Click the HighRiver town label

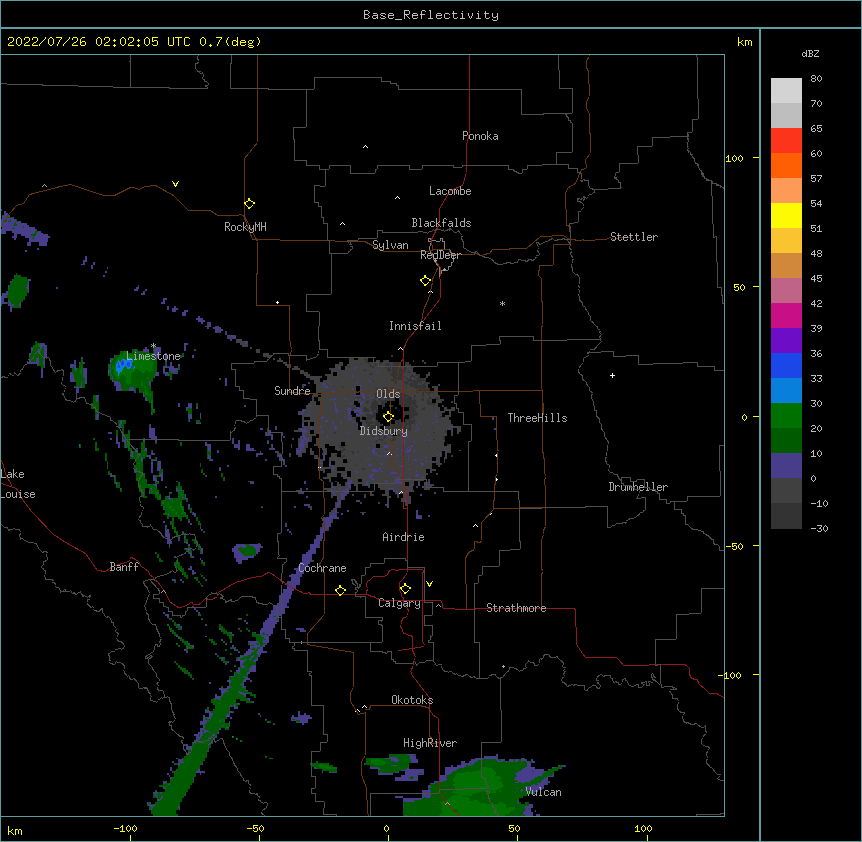[x=430, y=743]
